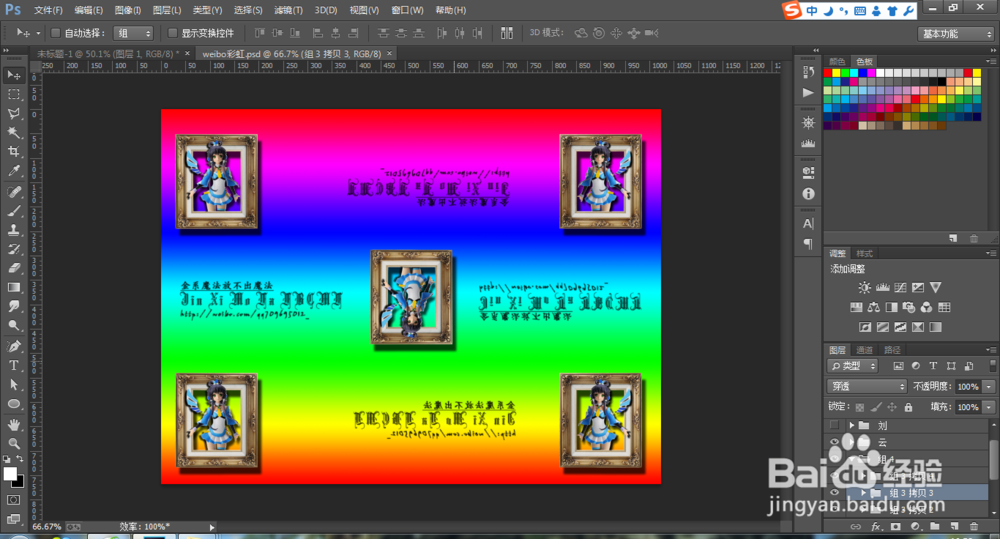Hide the 组 3 拷贝 3 layer
Image resolution: width=1000 pixels, height=539 pixels.
click(x=834, y=493)
